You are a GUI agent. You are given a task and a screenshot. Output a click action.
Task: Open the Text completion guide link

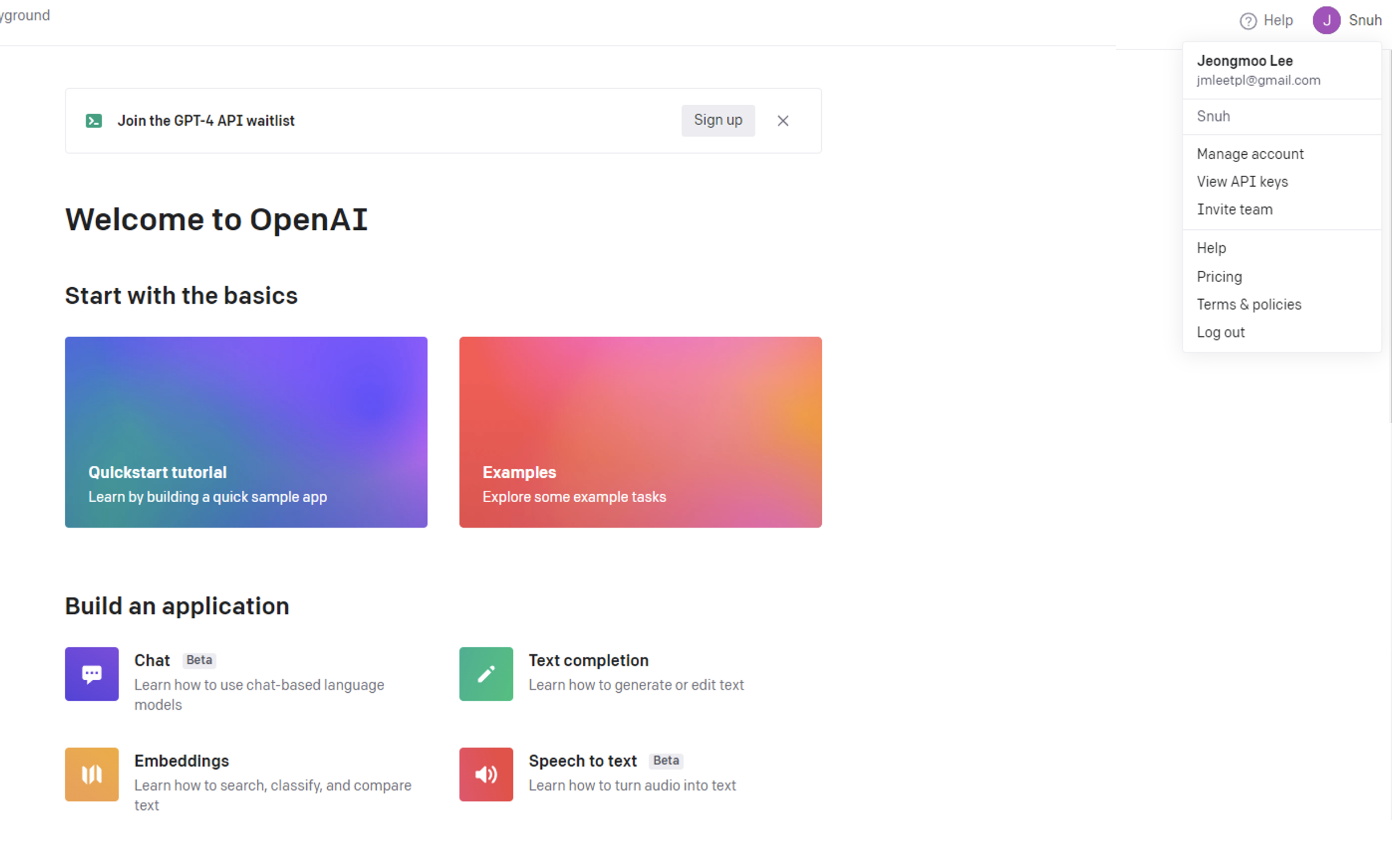(x=588, y=660)
